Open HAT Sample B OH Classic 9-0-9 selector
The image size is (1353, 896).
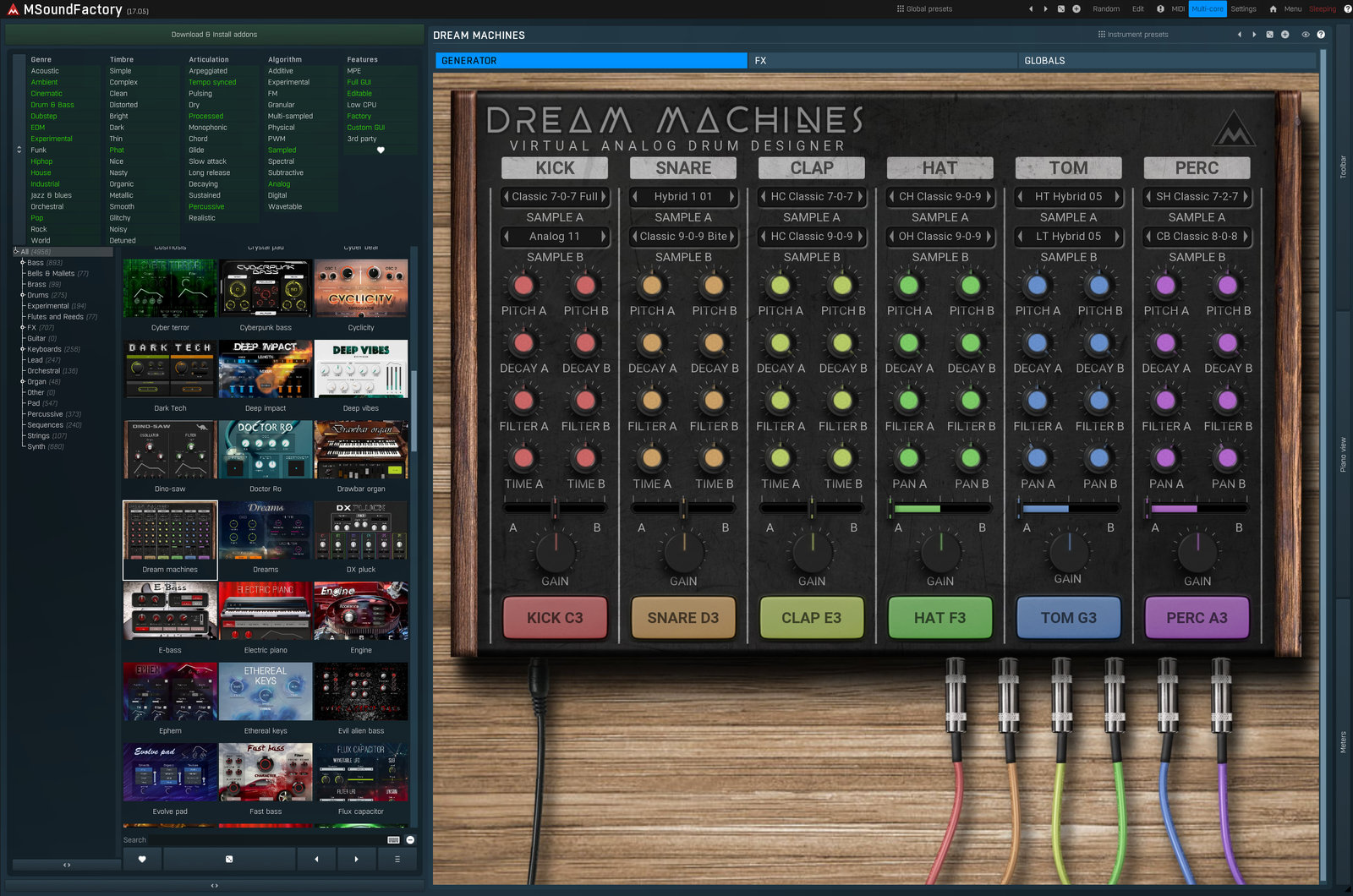(939, 237)
